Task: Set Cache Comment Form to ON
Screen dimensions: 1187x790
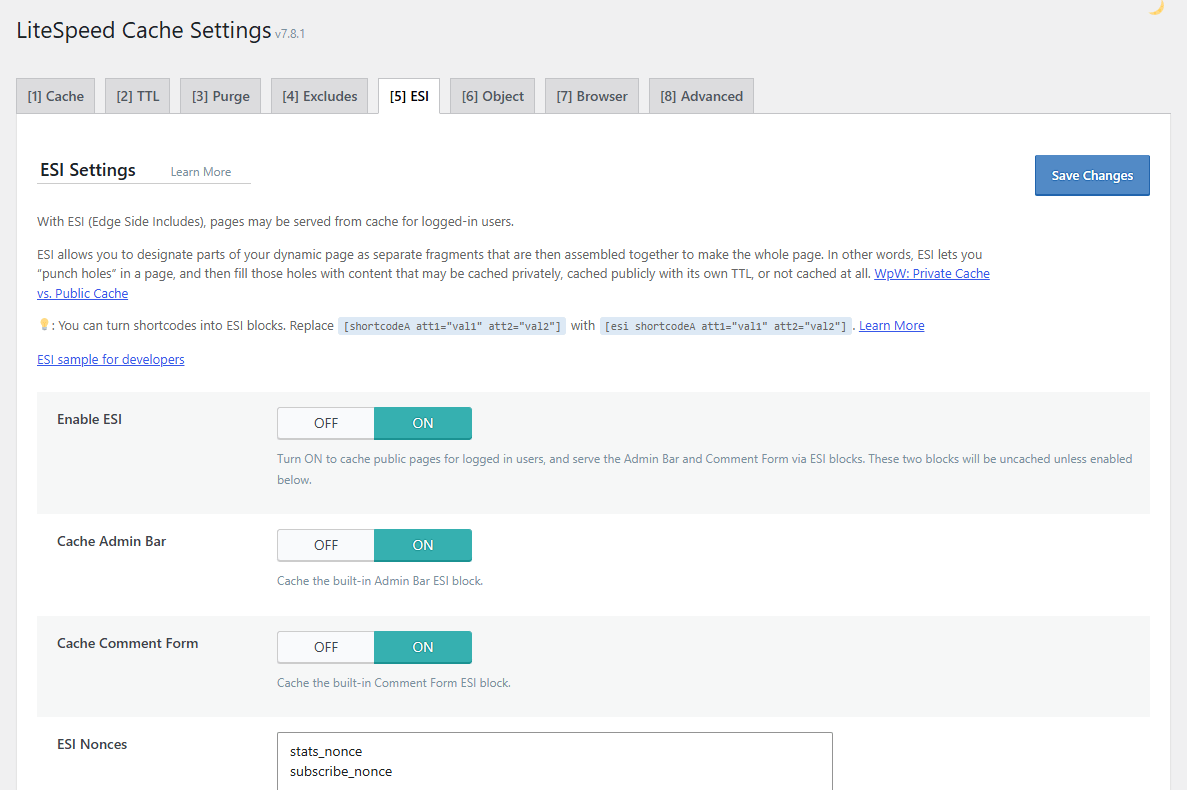Action: pos(422,647)
